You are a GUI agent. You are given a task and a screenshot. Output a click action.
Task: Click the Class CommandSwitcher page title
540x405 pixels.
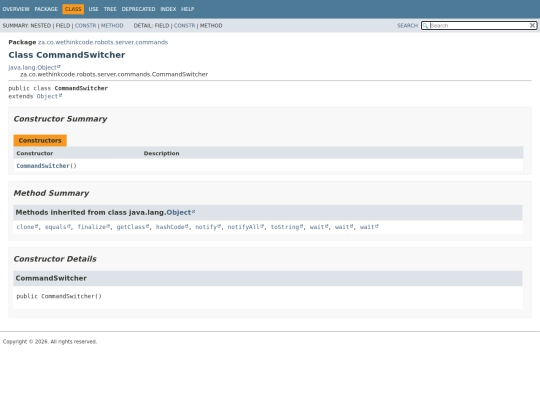(x=67, y=55)
